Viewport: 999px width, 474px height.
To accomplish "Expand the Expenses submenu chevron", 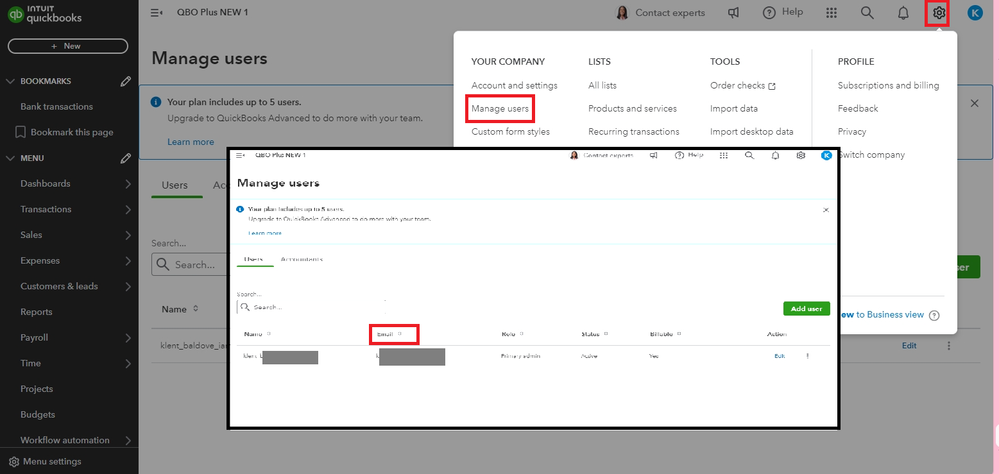I will point(128,261).
